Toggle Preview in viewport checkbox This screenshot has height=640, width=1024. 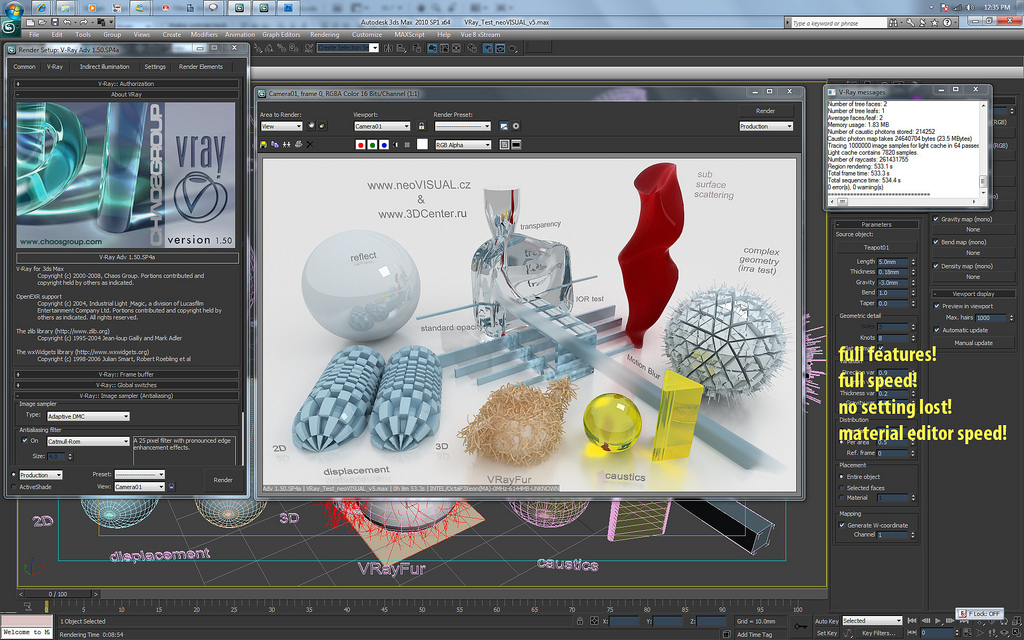[937, 306]
